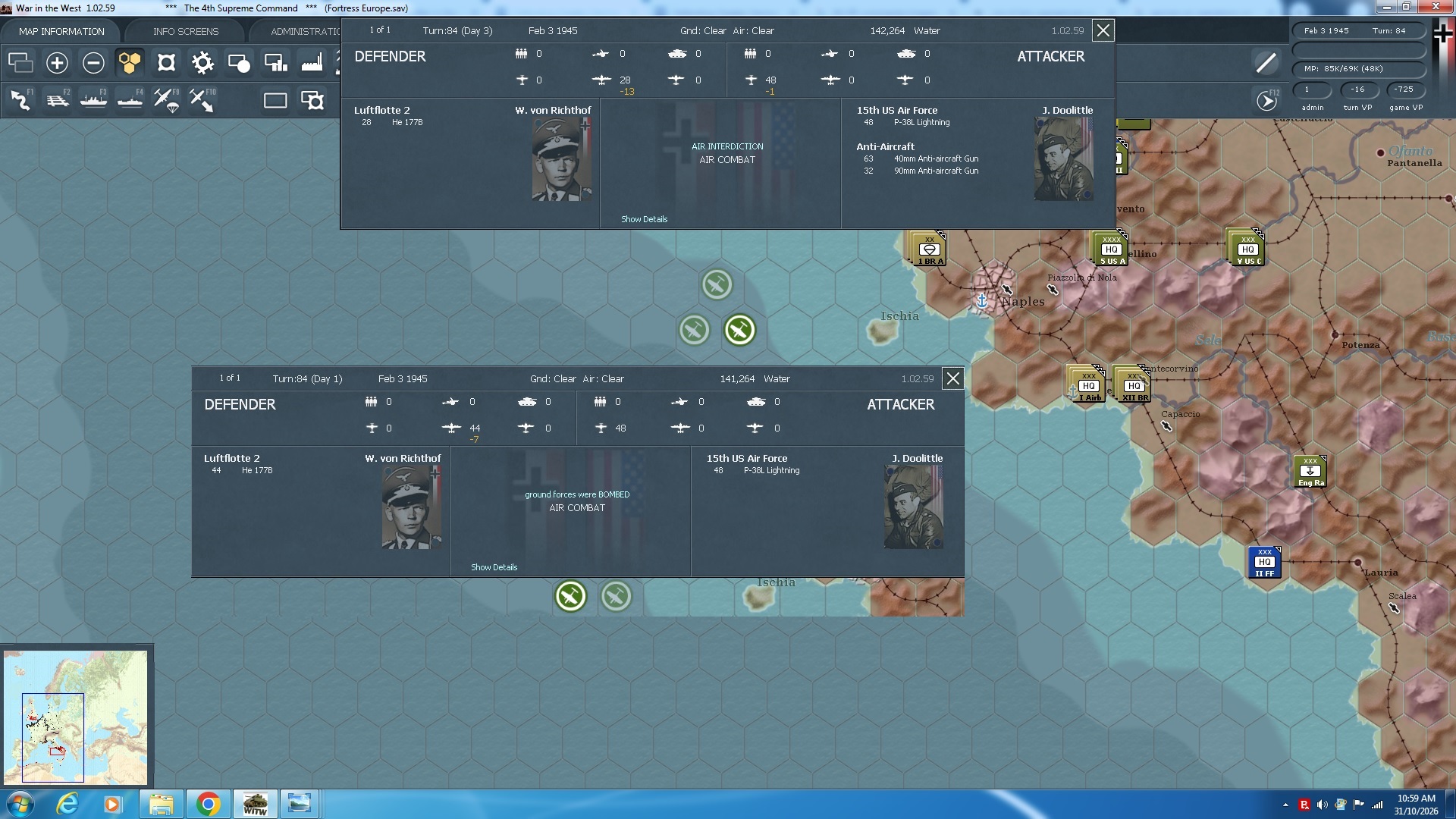Click the minimap overview of Europe
The image size is (1456, 819).
pyautogui.click(x=76, y=717)
